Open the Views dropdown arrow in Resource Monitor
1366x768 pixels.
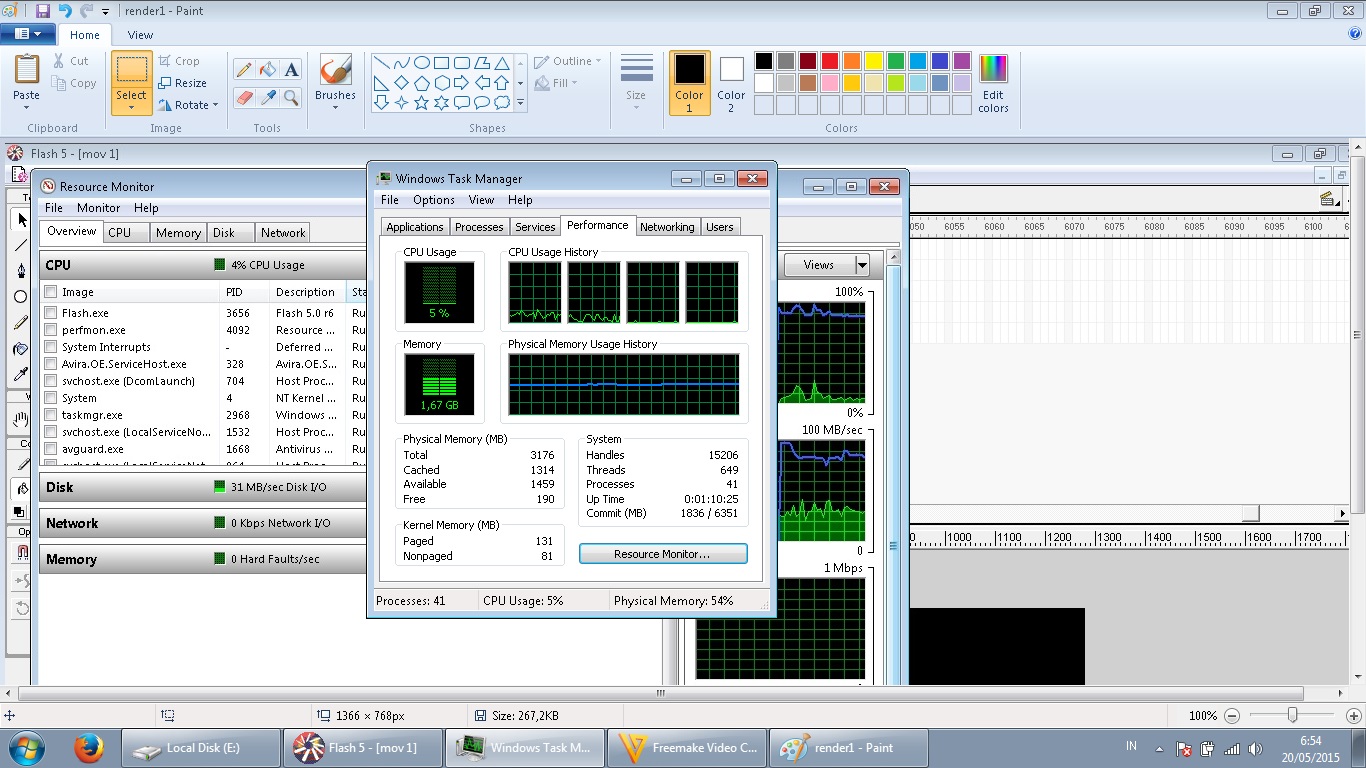point(862,265)
